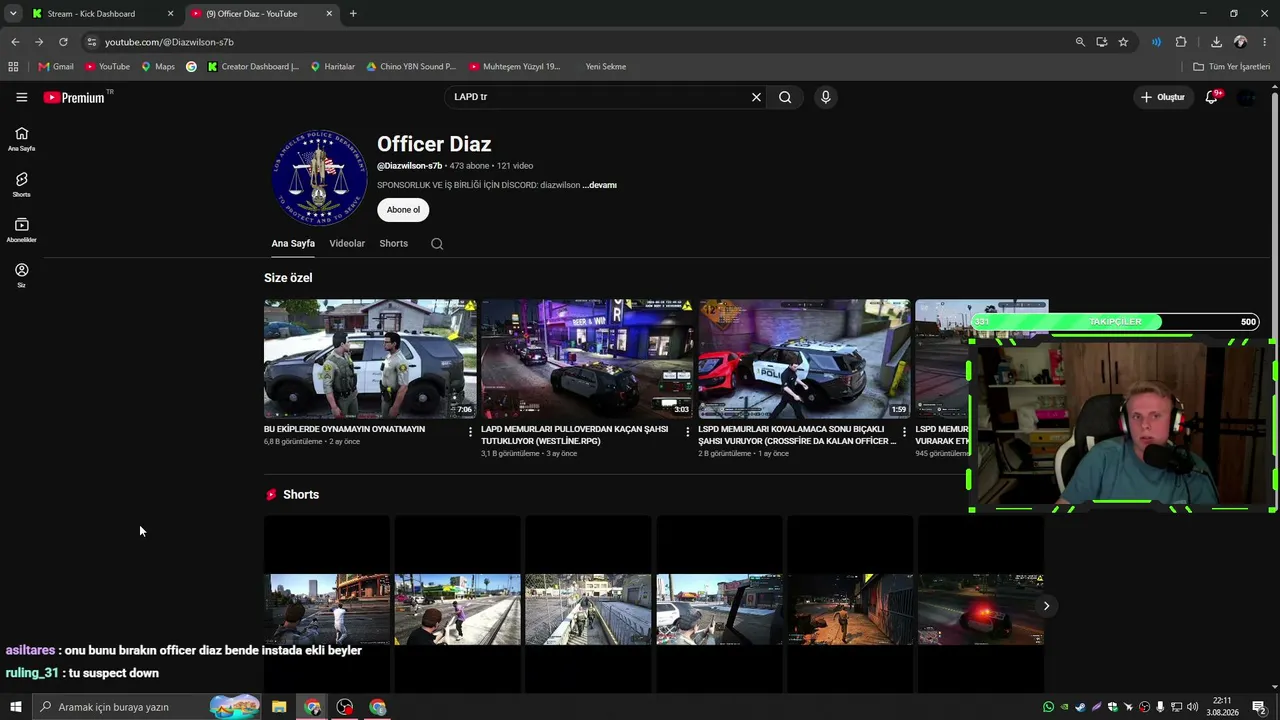This screenshot has height=720, width=1280.
Task: Reload the YouTube page
Action: [x=63, y=42]
